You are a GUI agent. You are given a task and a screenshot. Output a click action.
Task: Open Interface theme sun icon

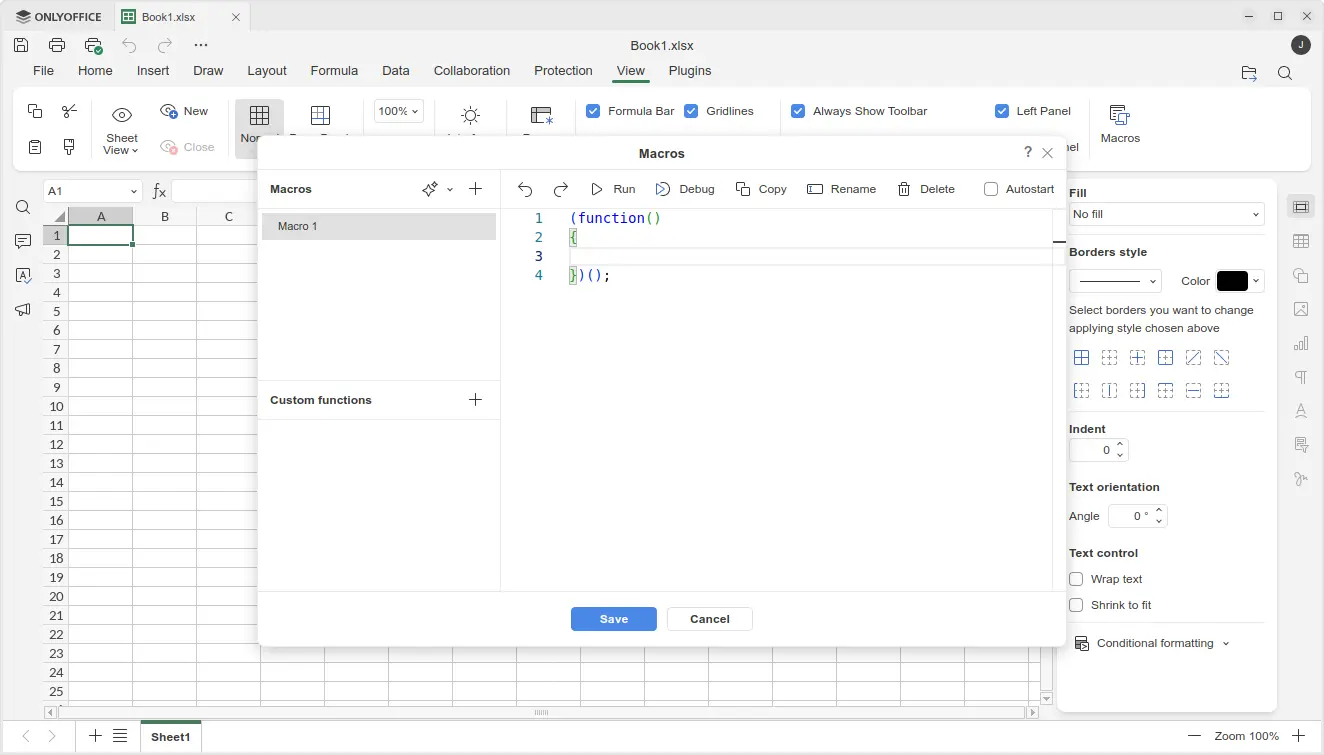point(470,116)
